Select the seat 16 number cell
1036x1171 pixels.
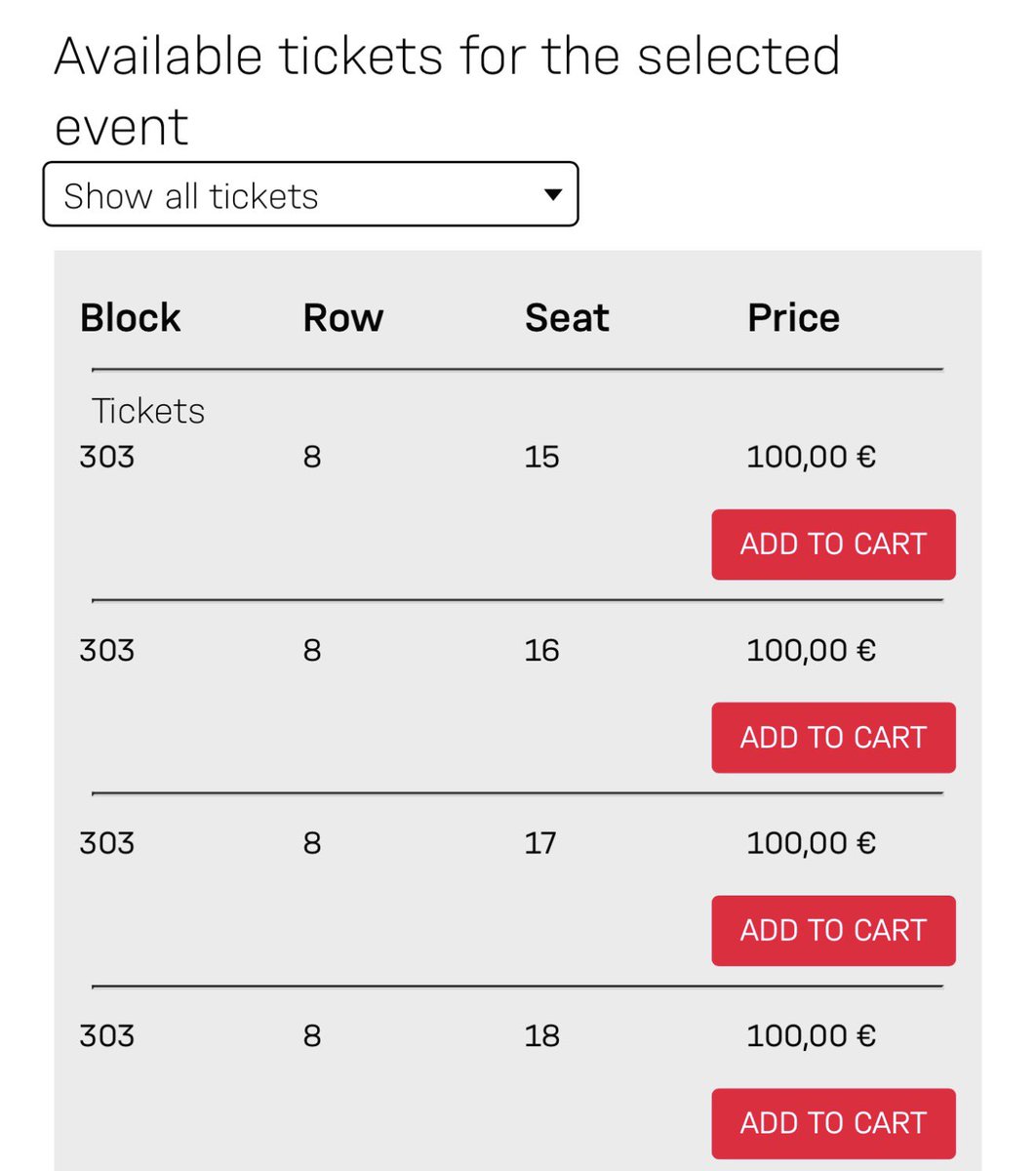[541, 650]
